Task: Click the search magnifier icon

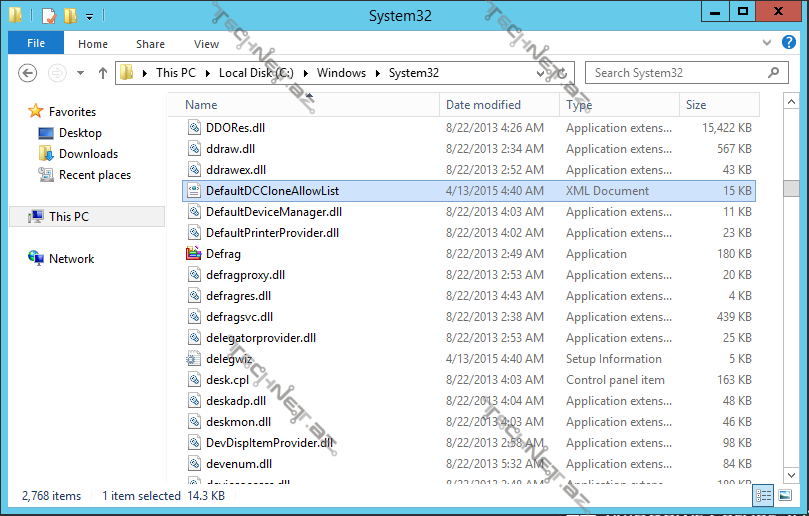Action: [x=773, y=73]
